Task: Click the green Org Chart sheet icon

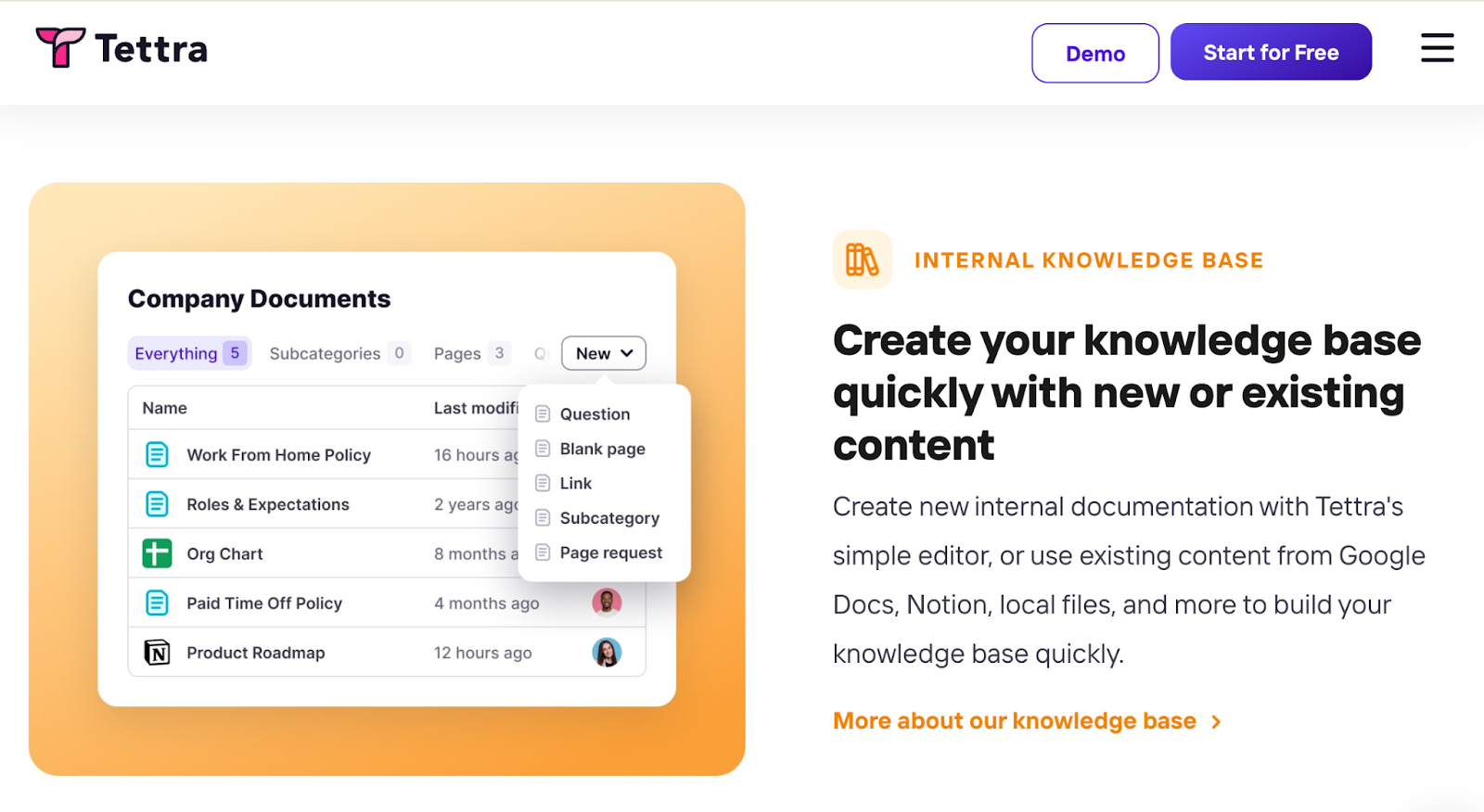Action: click(157, 553)
